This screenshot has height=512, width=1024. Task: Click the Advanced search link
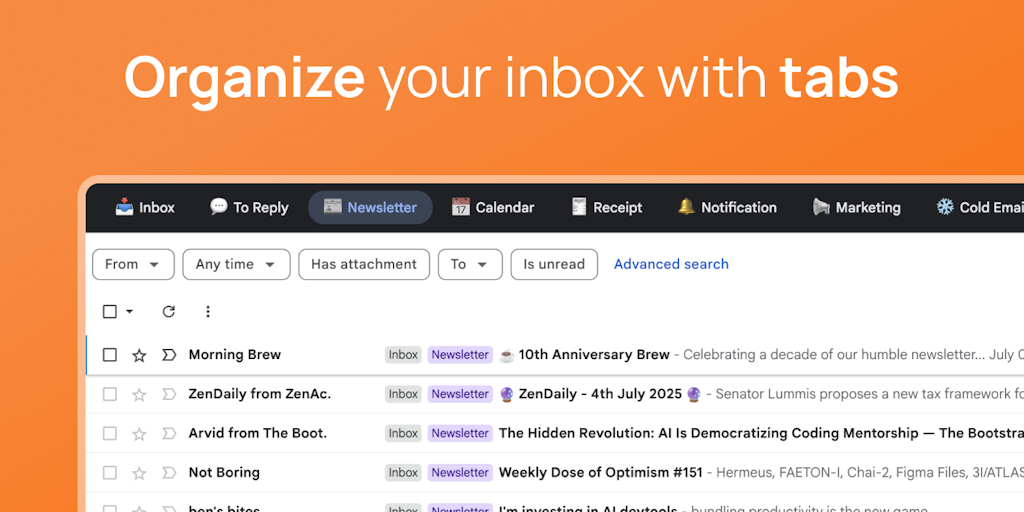point(671,264)
